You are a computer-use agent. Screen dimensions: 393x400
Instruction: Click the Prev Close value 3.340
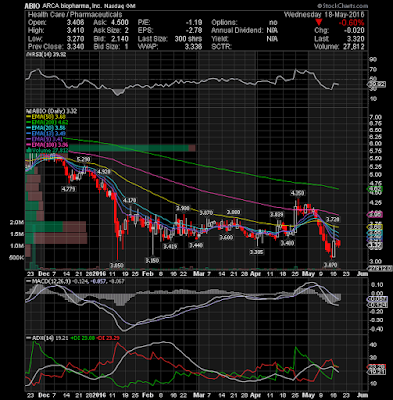pyautogui.click(x=74, y=47)
